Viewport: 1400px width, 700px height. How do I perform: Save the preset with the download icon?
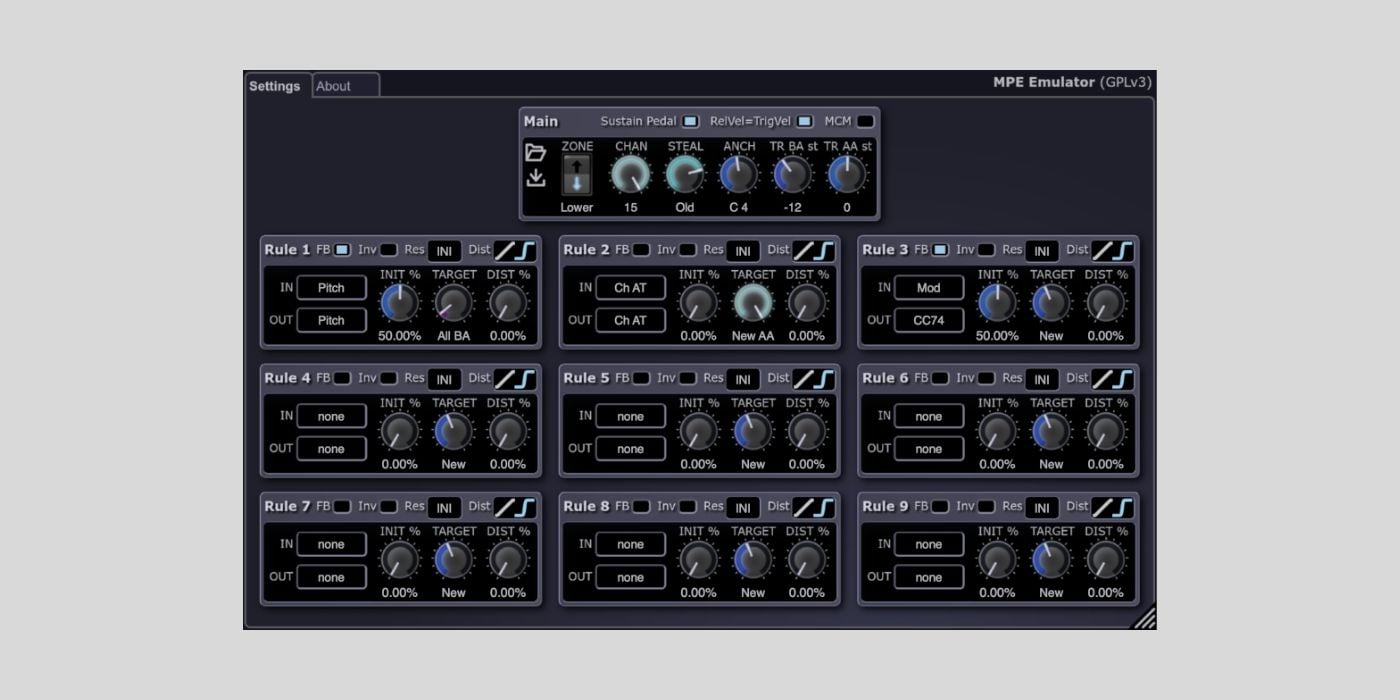pyautogui.click(x=537, y=177)
